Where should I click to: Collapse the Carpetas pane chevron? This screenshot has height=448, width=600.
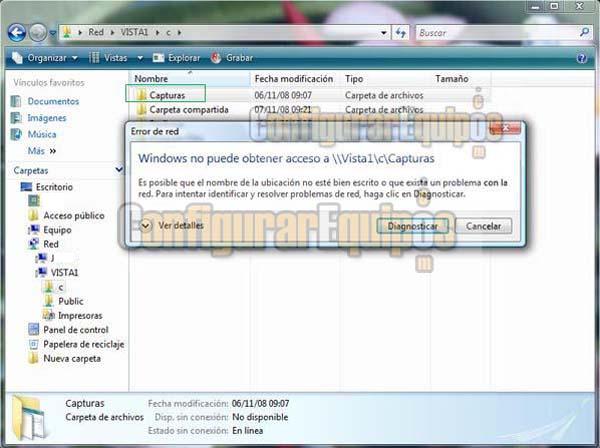[119, 169]
